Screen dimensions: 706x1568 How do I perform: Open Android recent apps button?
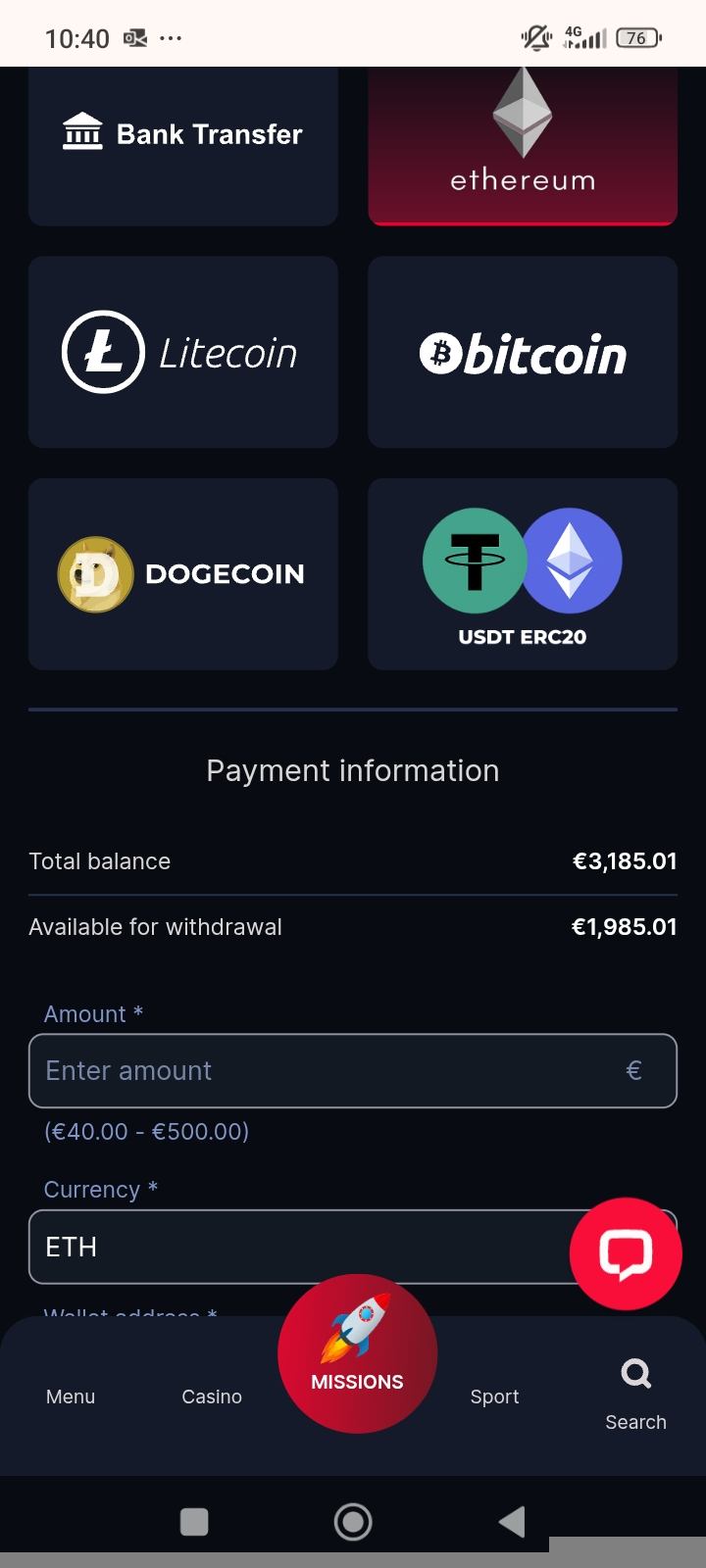point(194,1522)
